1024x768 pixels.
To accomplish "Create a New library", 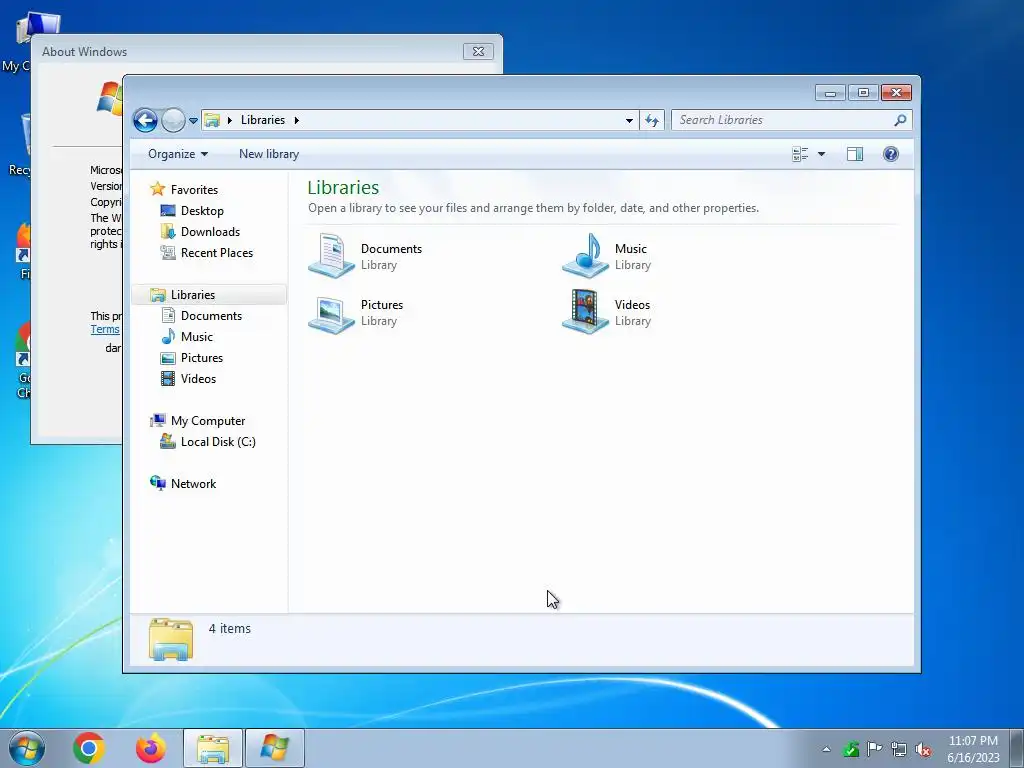I will coord(268,154).
